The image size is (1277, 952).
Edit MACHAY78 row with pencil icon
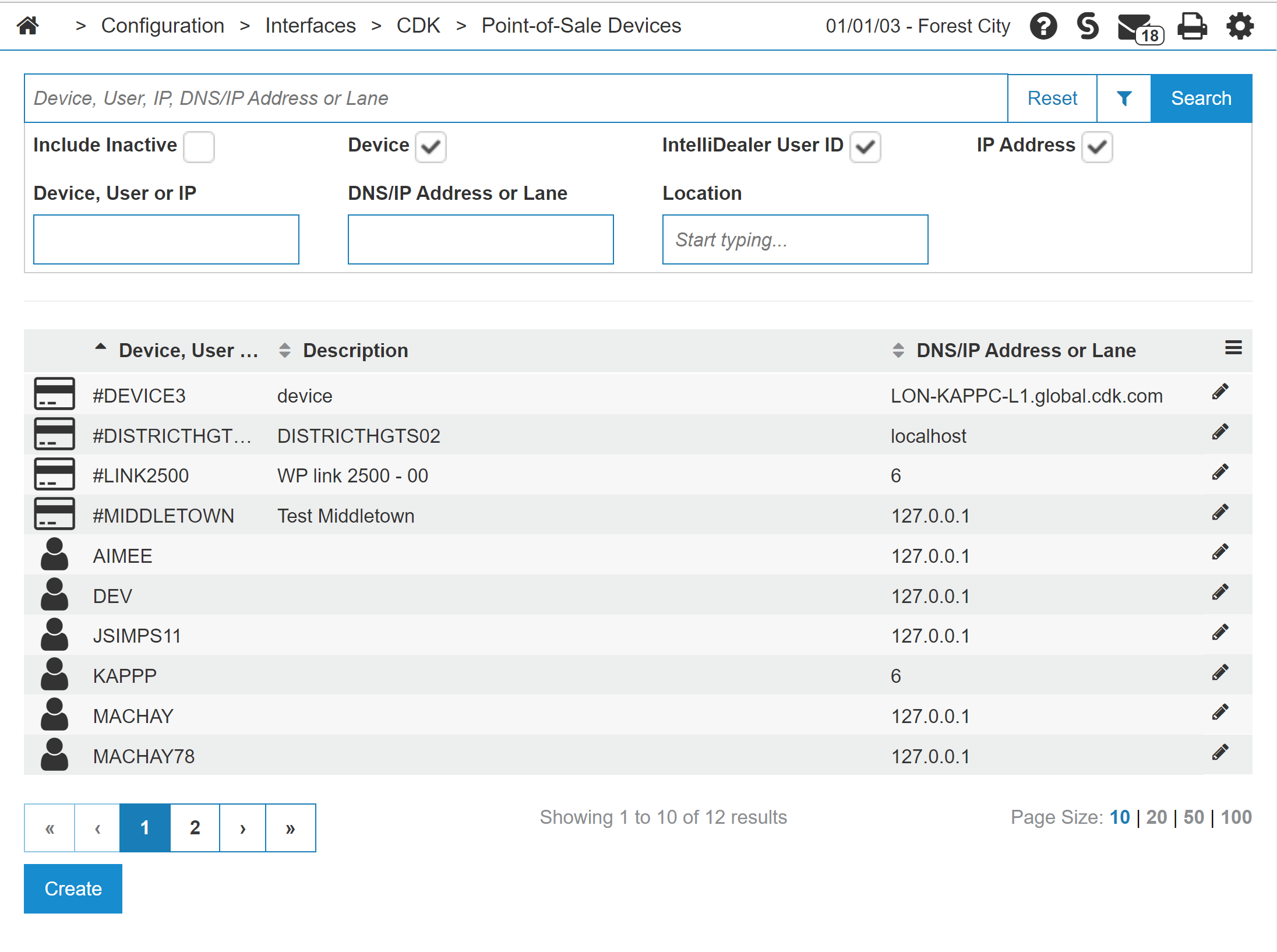(x=1220, y=753)
